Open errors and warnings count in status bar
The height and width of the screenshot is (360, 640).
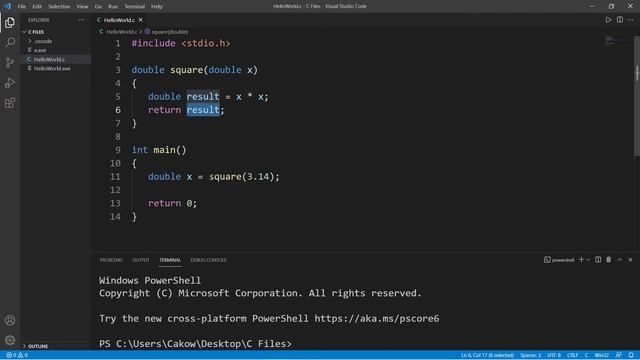[17, 355]
